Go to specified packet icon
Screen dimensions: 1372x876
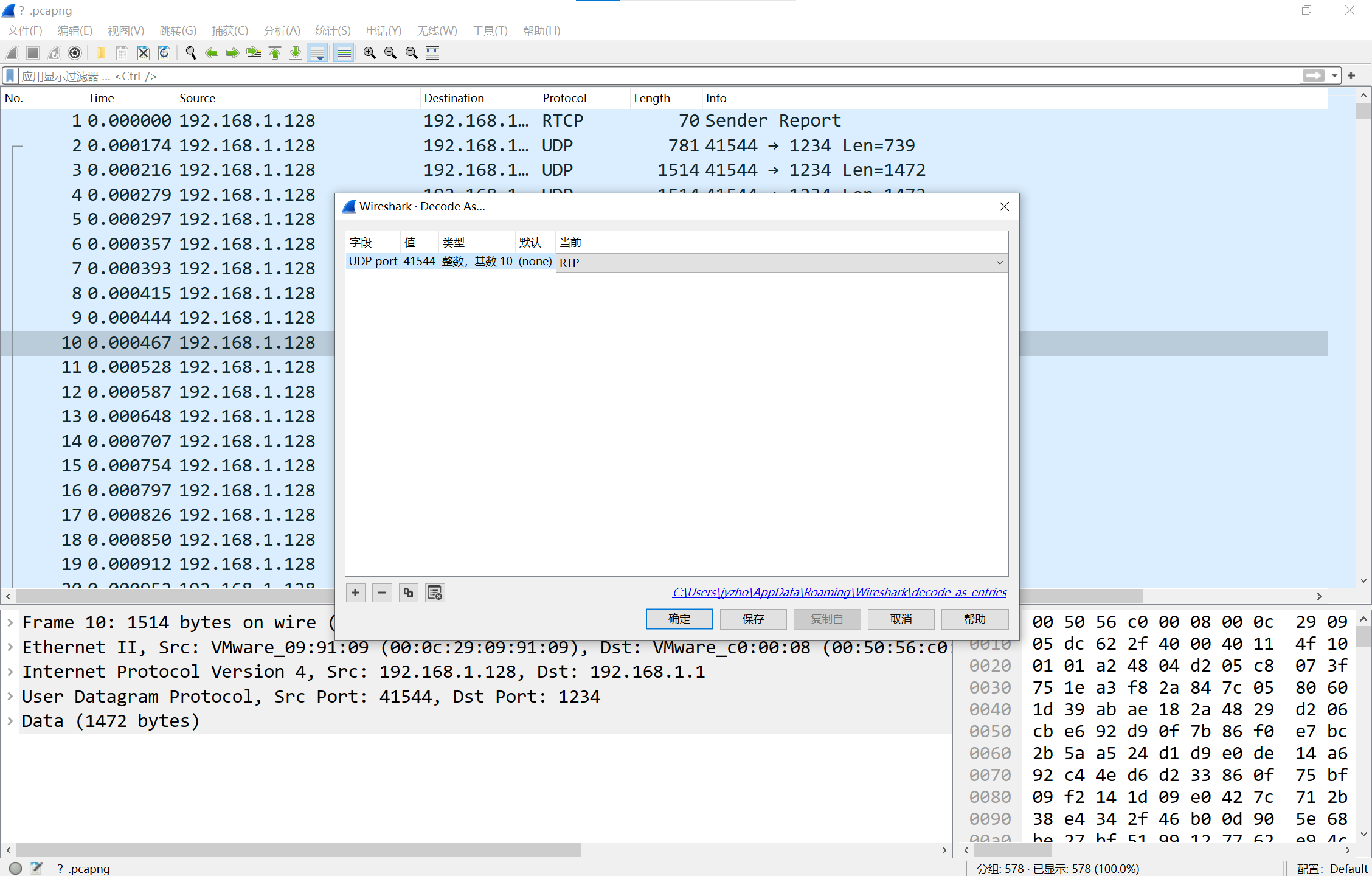coord(254,53)
